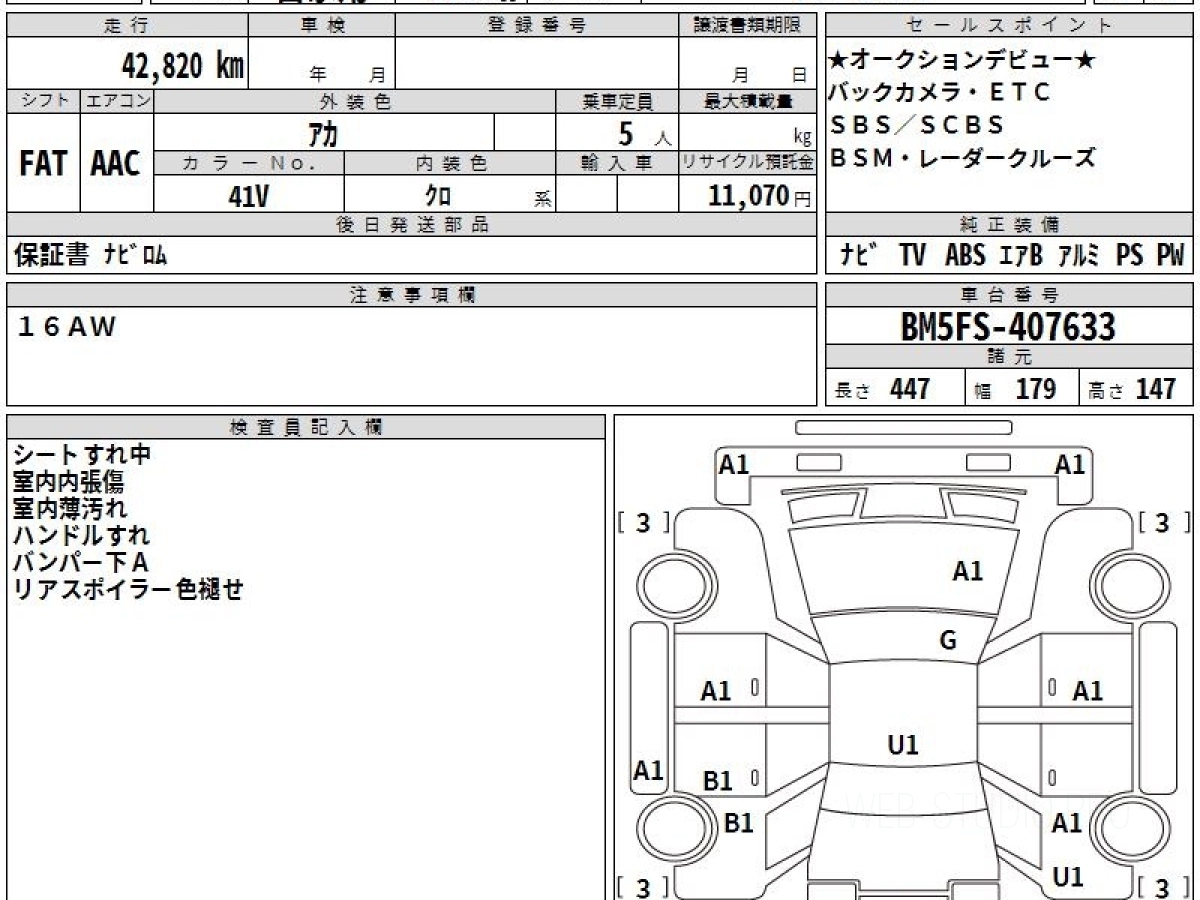Click the アルミ alloy wheel item
1200x900 pixels.
(x=1079, y=255)
